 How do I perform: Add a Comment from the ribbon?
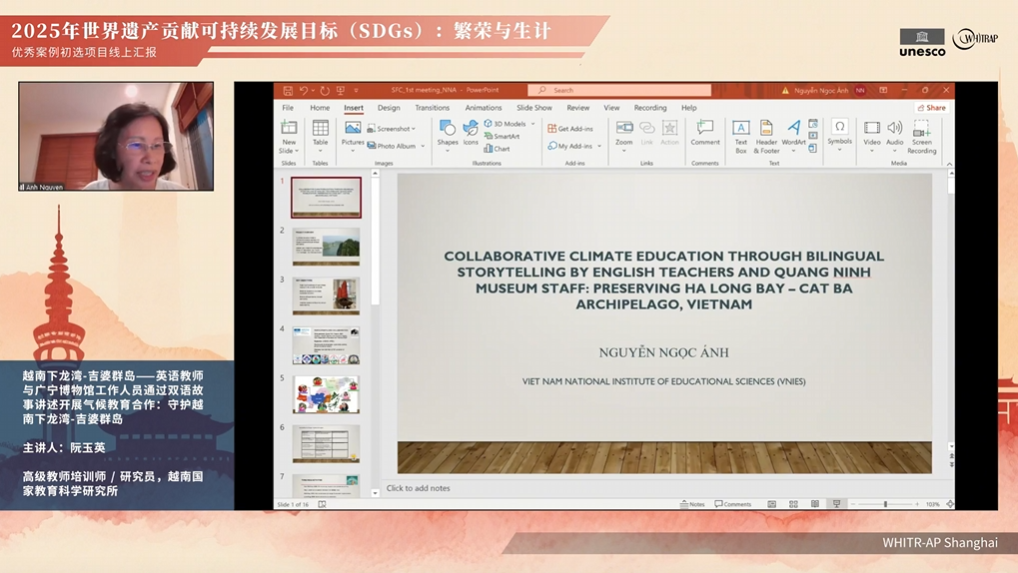(705, 133)
